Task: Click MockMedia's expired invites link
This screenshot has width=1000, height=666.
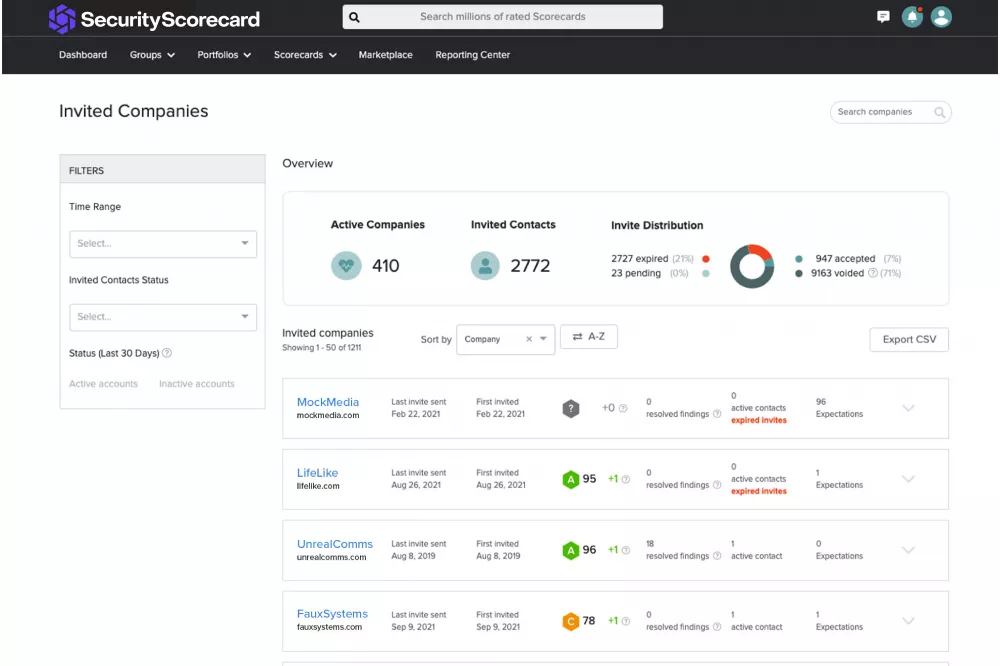Action: pyautogui.click(x=758, y=420)
